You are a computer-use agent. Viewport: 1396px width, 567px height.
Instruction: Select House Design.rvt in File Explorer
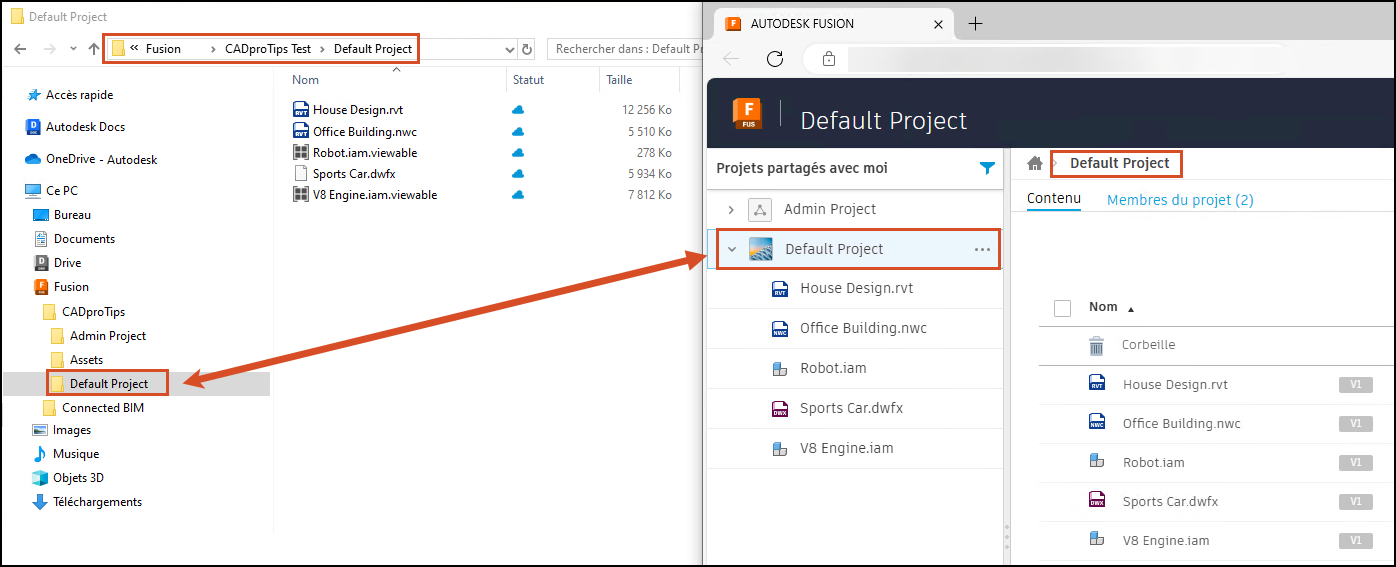[x=358, y=110]
